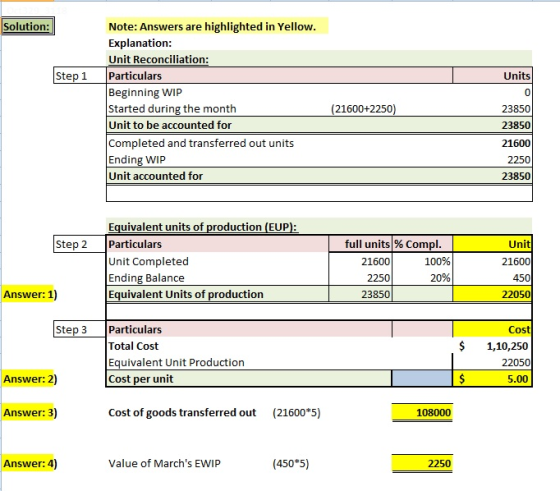Select the 'Units' column header cell
Image resolution: width=560 pixels, height=491 pixels.
[x=492, y=75]
